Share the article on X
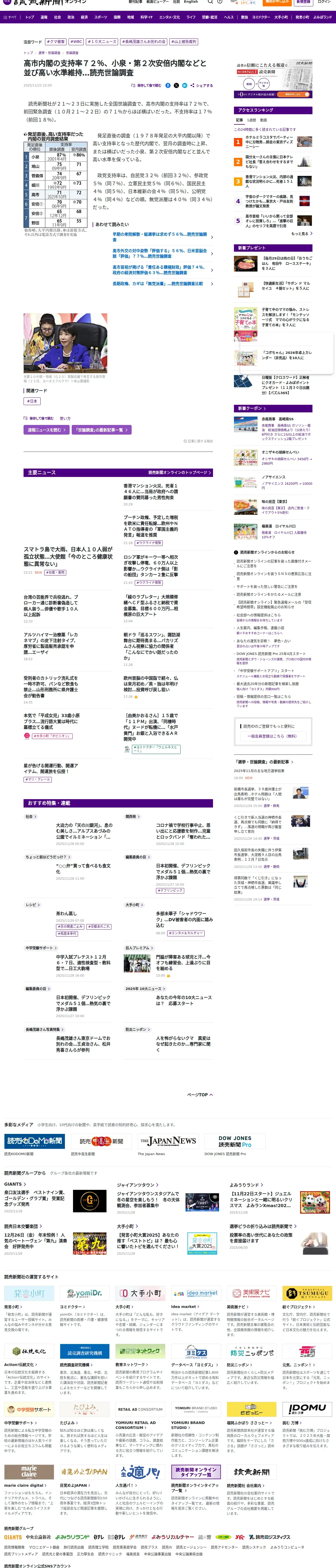 pyautogui.click(x=176, y=85)
